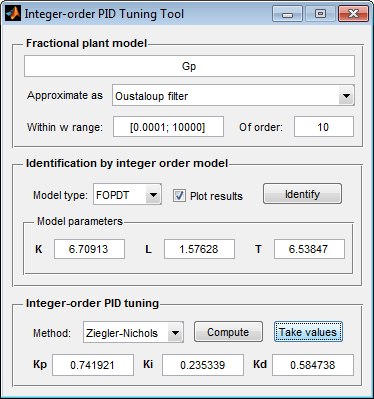The height and width of the screenshot is (399, 374).
Task: Select the K parameter field 6.70913
Action: point(89,249)
